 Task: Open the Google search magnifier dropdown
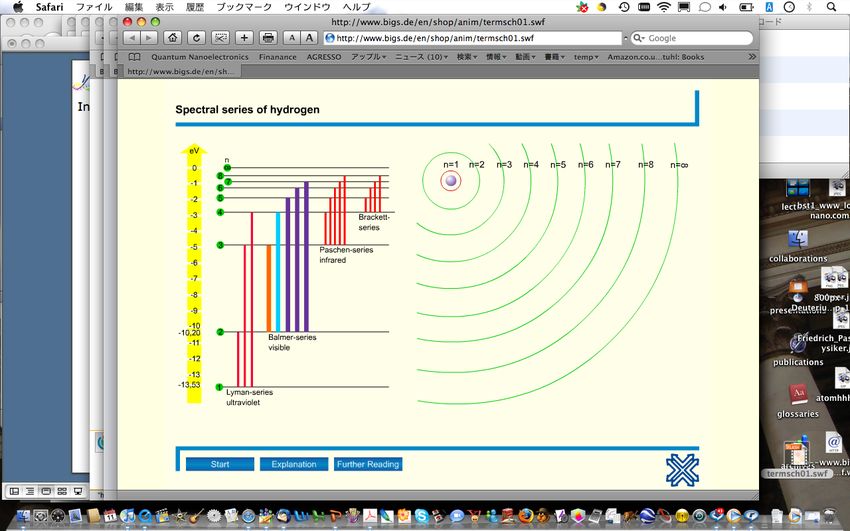click(639, 38)
